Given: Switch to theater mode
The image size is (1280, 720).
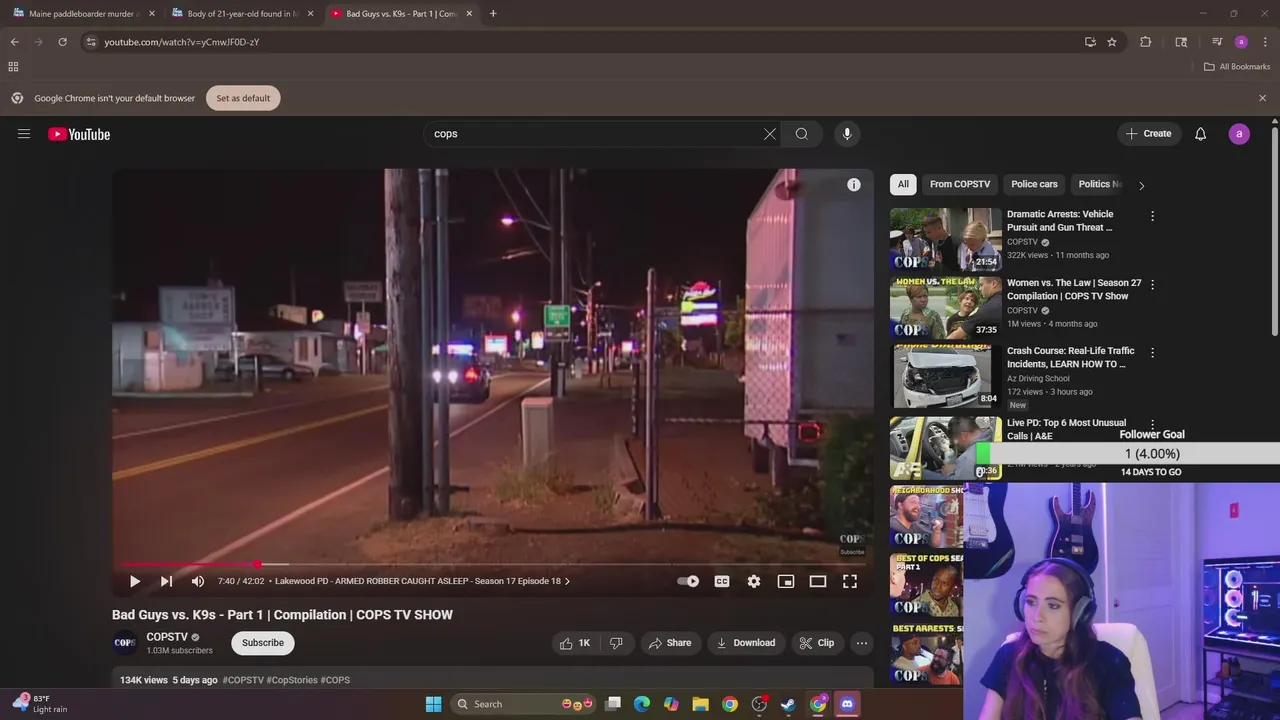Looking at the screenshot, I should pos(818,581).
